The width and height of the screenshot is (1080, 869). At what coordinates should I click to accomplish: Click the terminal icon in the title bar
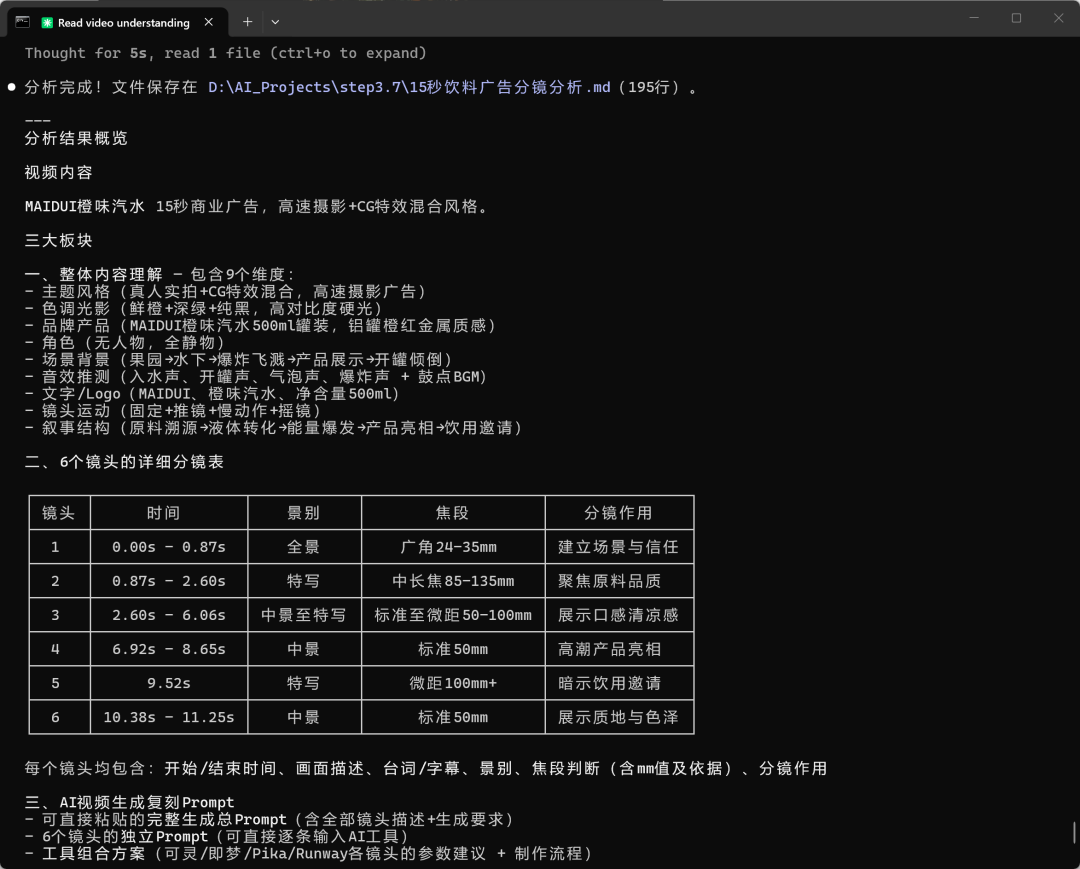tap(23, 22)
